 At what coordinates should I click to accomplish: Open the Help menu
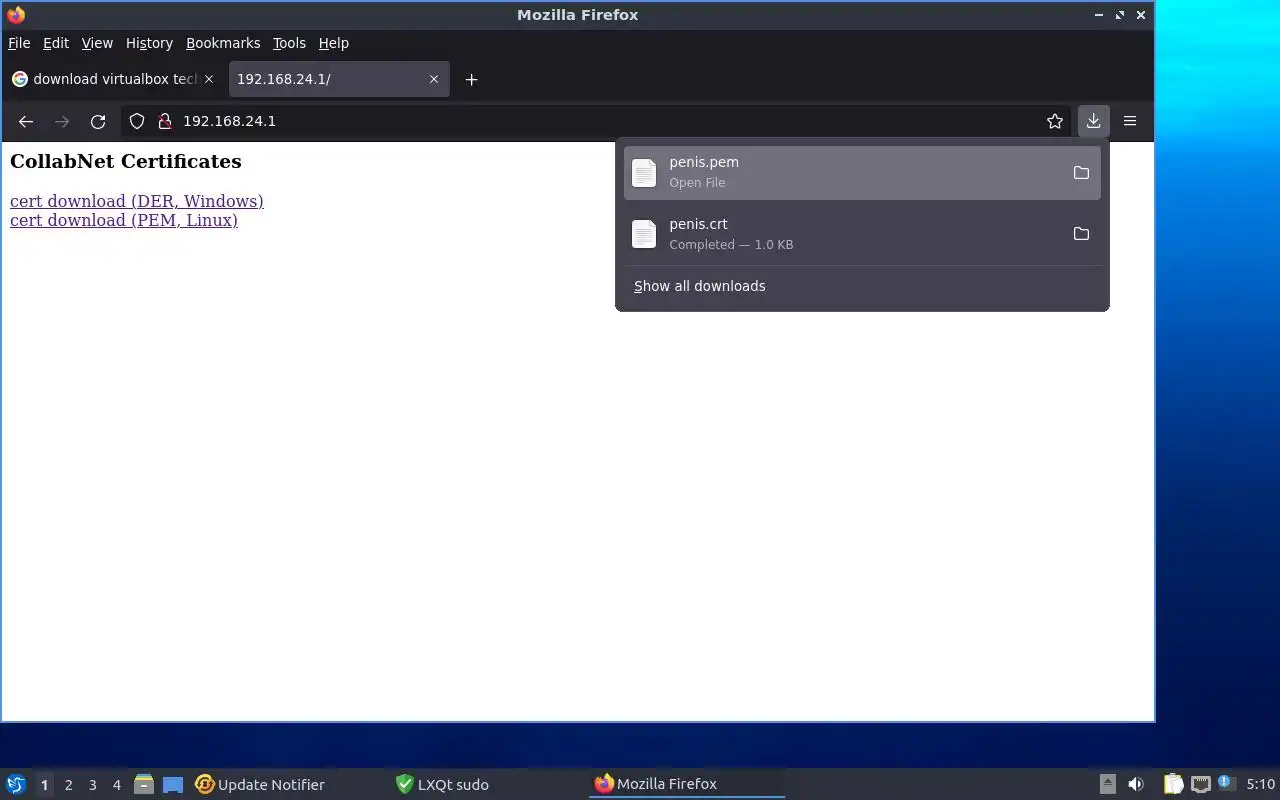click(x=334, y=43)
